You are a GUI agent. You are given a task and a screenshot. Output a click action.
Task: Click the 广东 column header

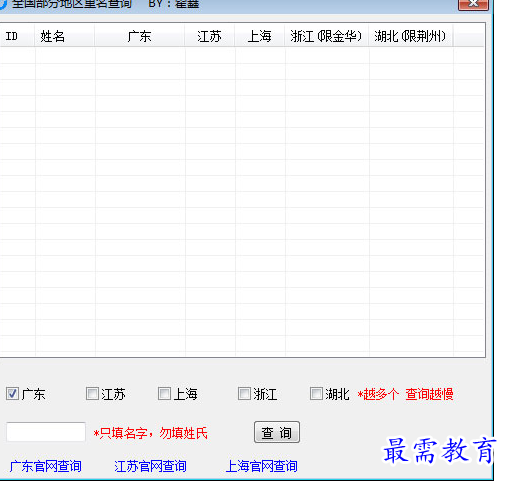click(x=140, y=36)
